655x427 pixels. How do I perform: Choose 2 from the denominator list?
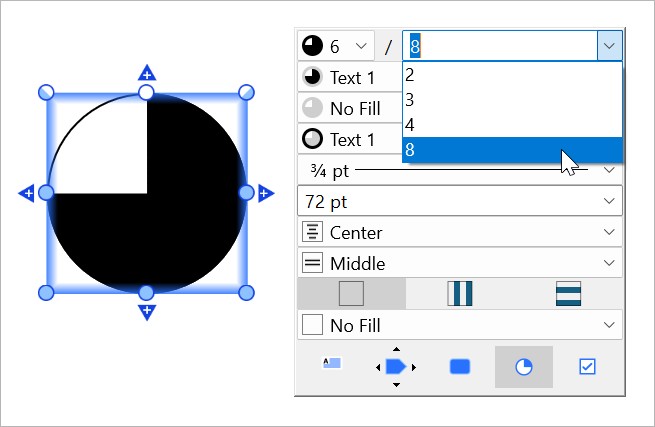point(410,74)
